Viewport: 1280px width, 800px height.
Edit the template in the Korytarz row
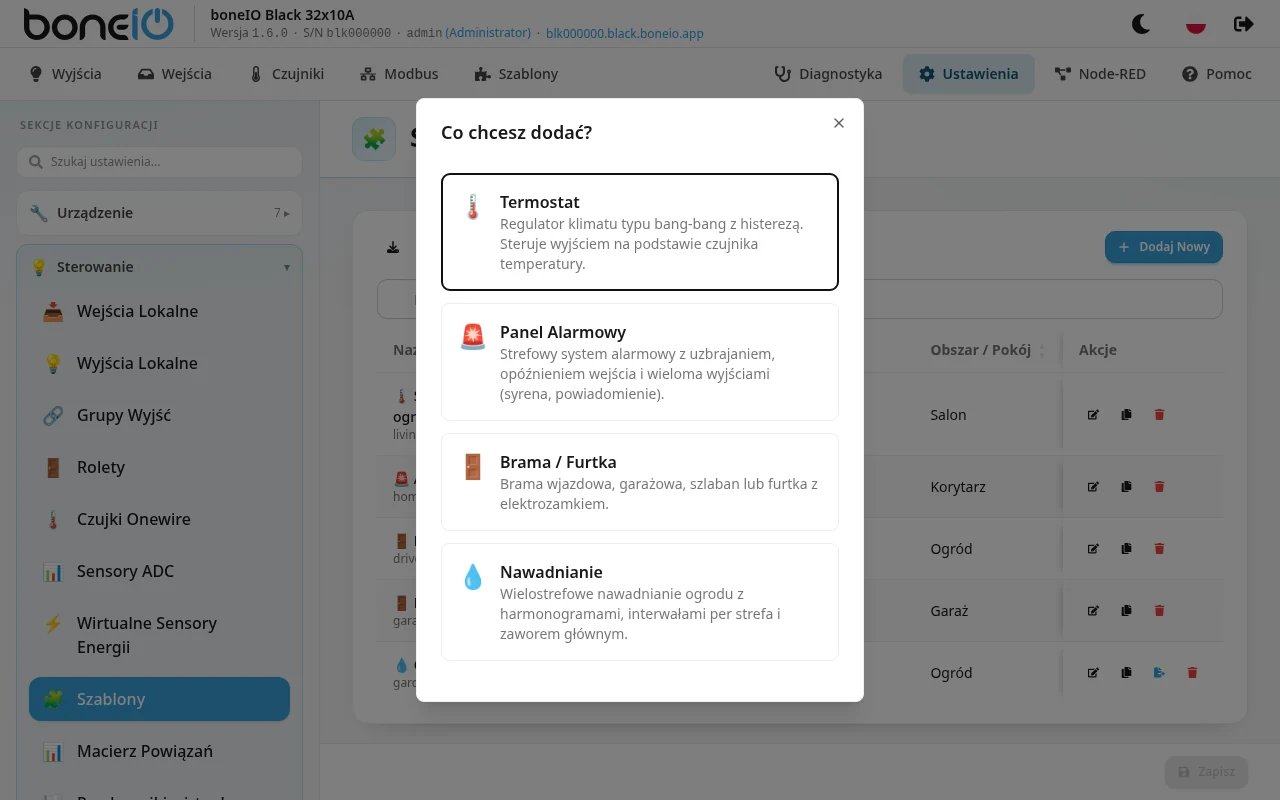tap(1093, 486)
